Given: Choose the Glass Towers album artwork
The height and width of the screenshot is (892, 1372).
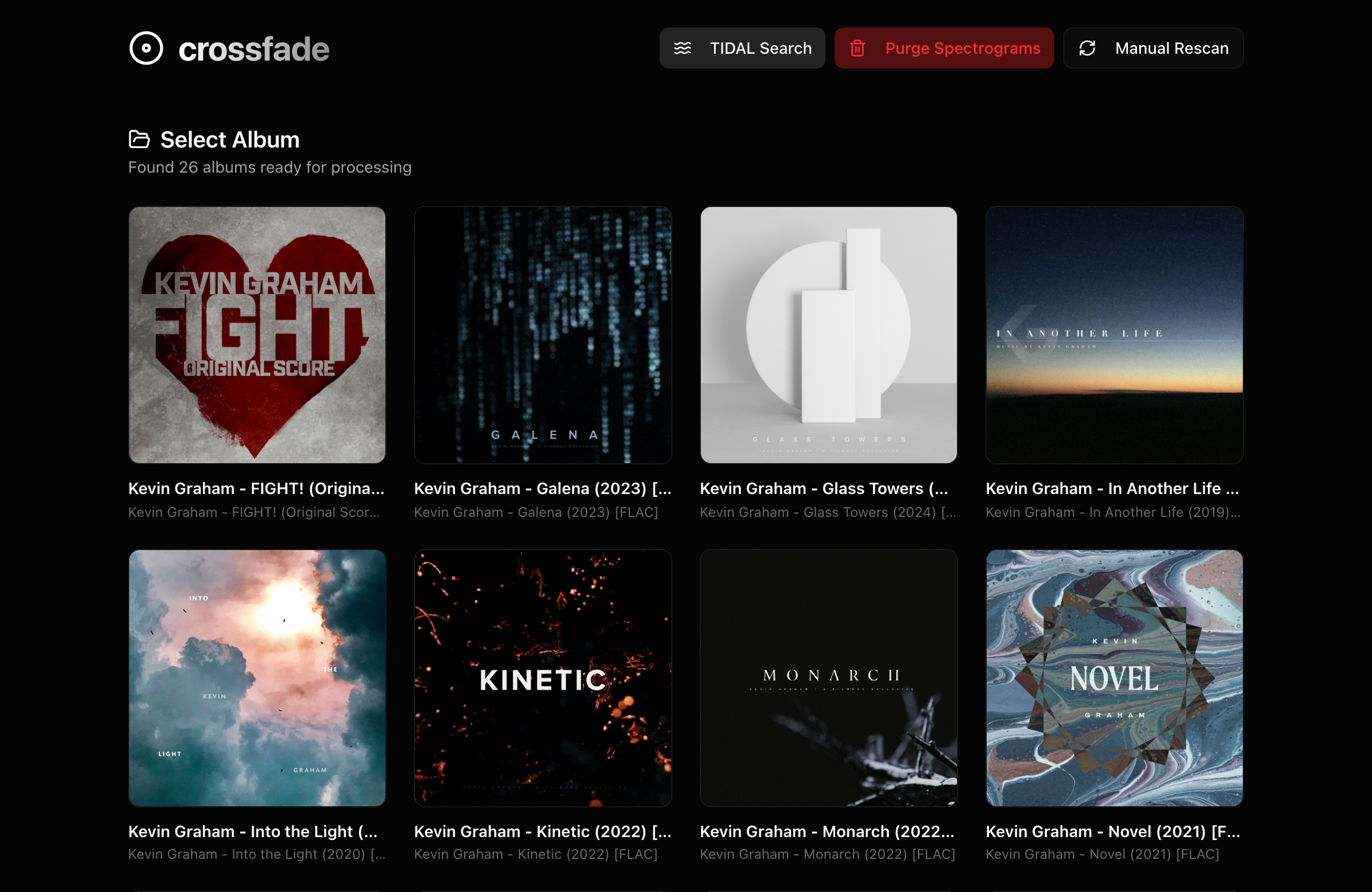Looking at the screenshot, I should [829, 335].
